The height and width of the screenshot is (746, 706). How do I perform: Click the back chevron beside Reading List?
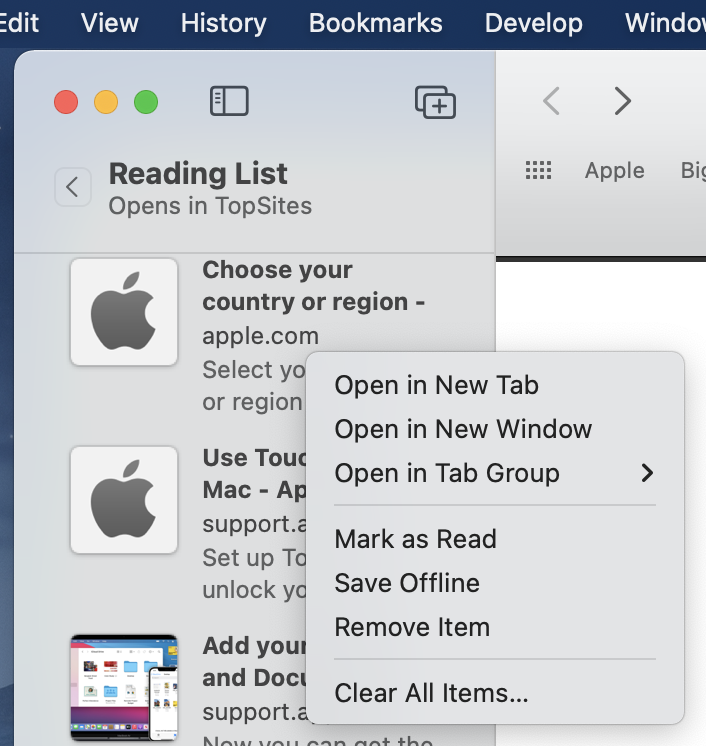pos(73,187)
